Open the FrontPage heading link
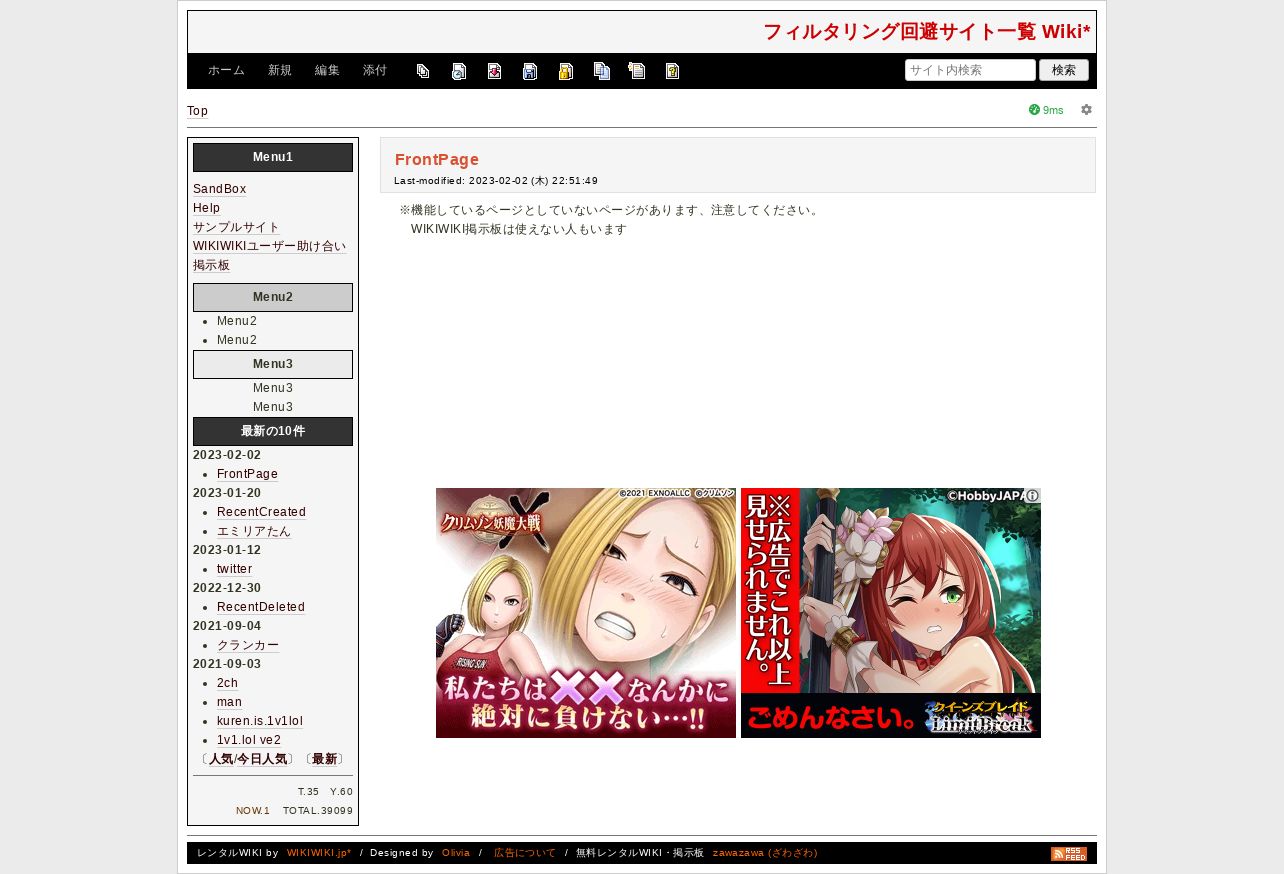This screenshot has height=874, width=1284. click(x=437, y=159)
